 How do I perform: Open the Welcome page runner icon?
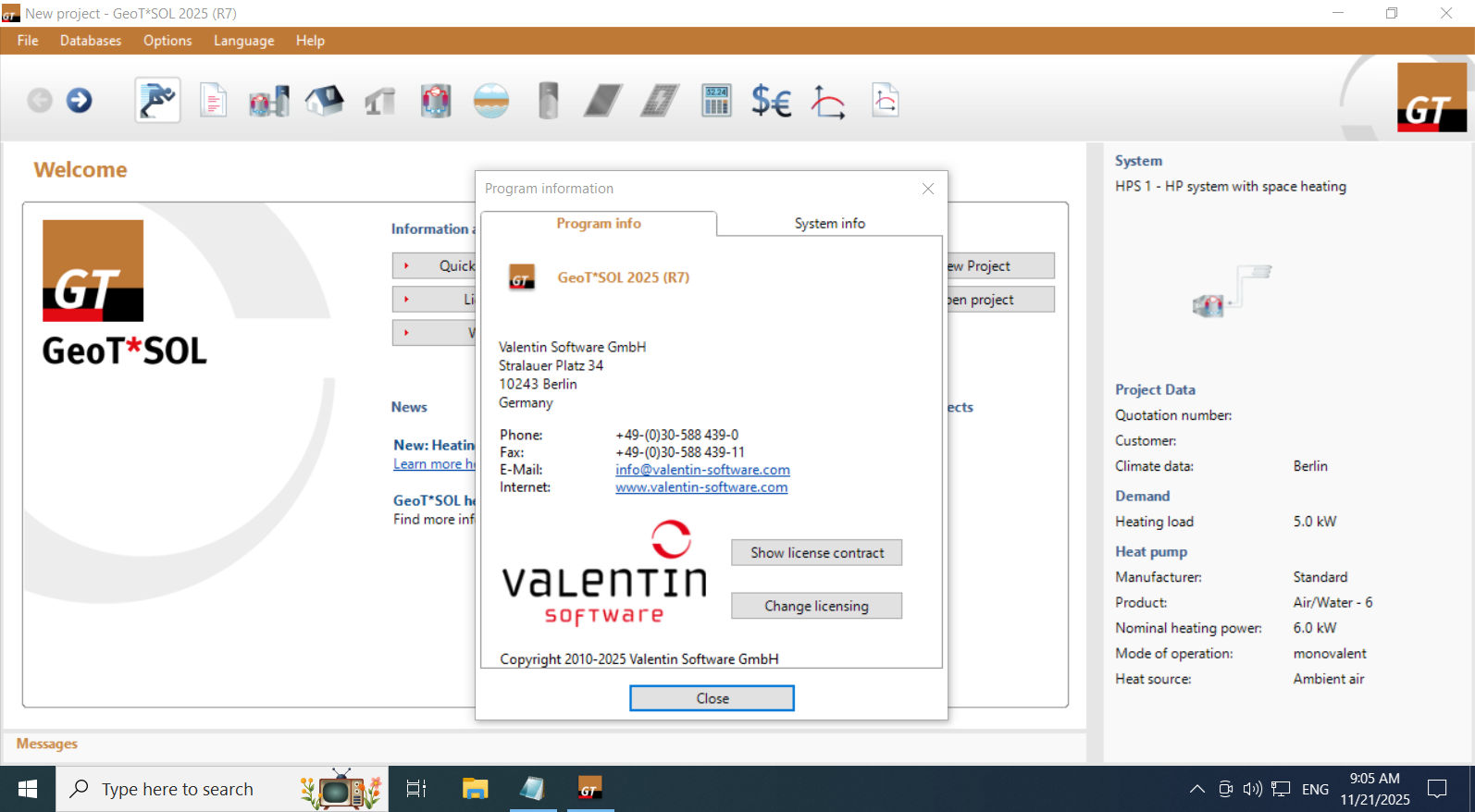point(157,100)
